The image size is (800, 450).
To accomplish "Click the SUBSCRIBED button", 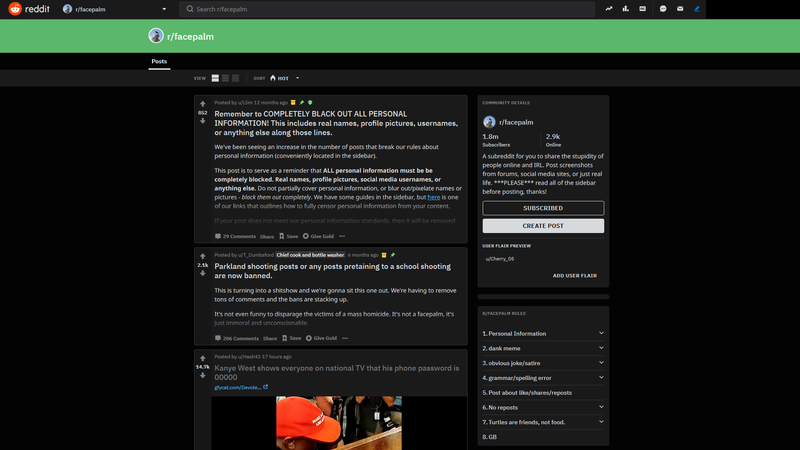I will [x=543, y=208].
